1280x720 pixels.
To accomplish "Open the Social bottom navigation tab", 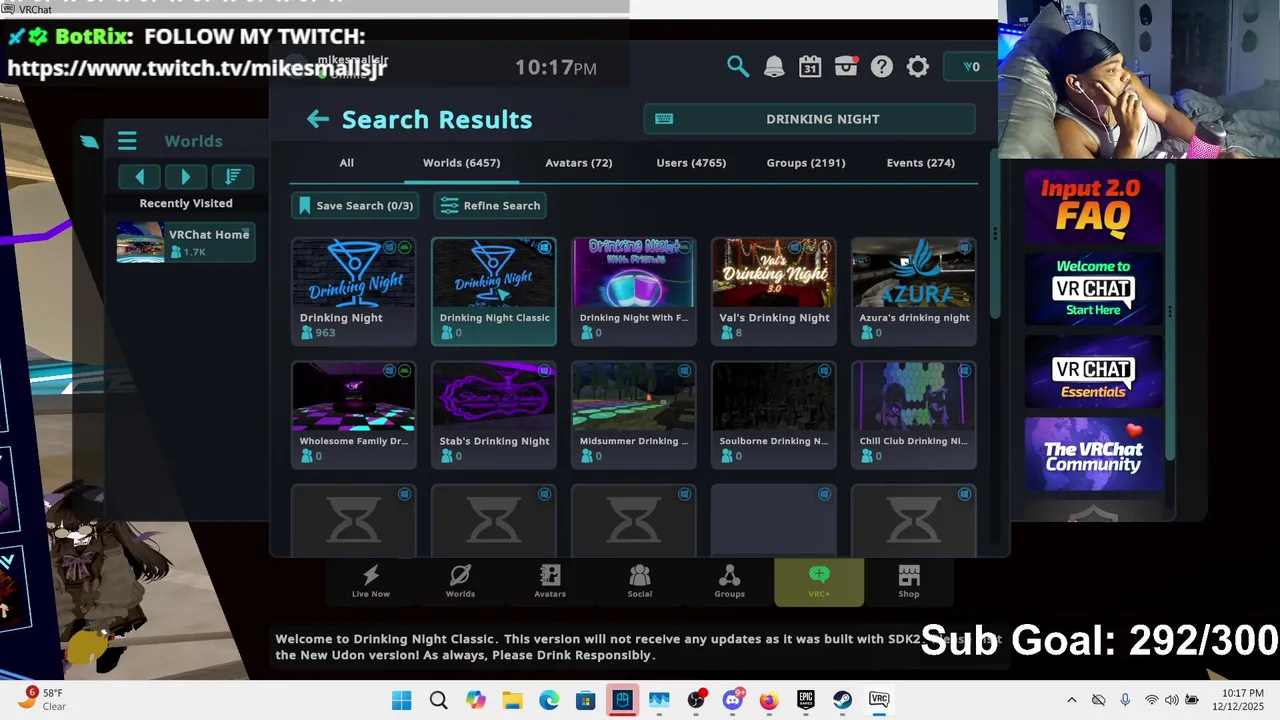I will coord(640,581).
